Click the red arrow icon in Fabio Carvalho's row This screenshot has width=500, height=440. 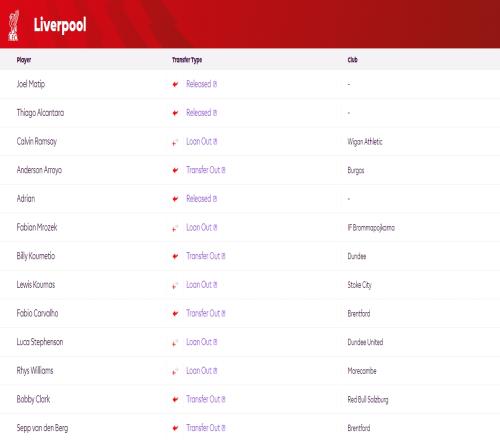point(175,314)
